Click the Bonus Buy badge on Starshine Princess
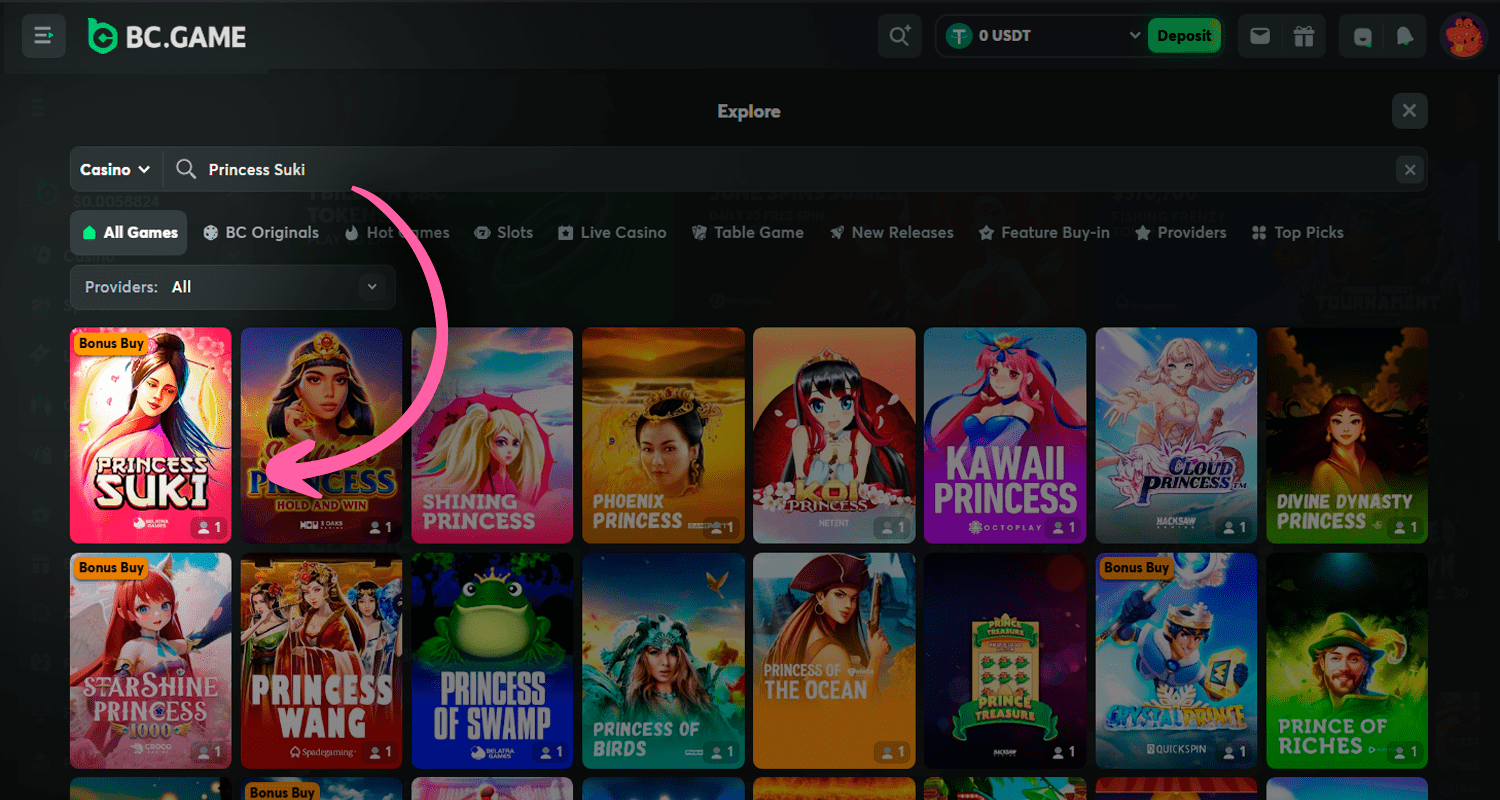 tap(111, 567)
